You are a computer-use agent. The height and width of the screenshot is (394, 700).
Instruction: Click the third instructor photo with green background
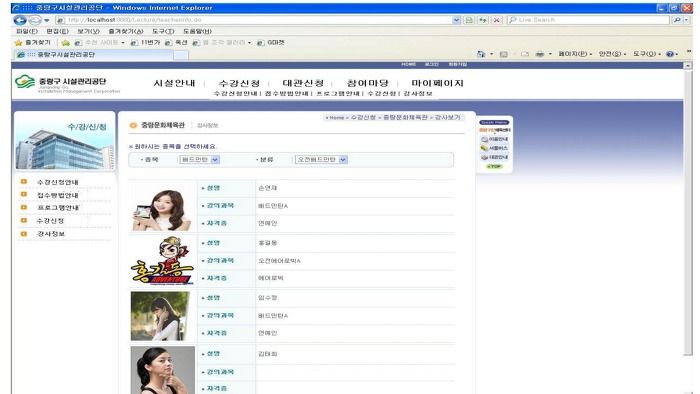160,316
